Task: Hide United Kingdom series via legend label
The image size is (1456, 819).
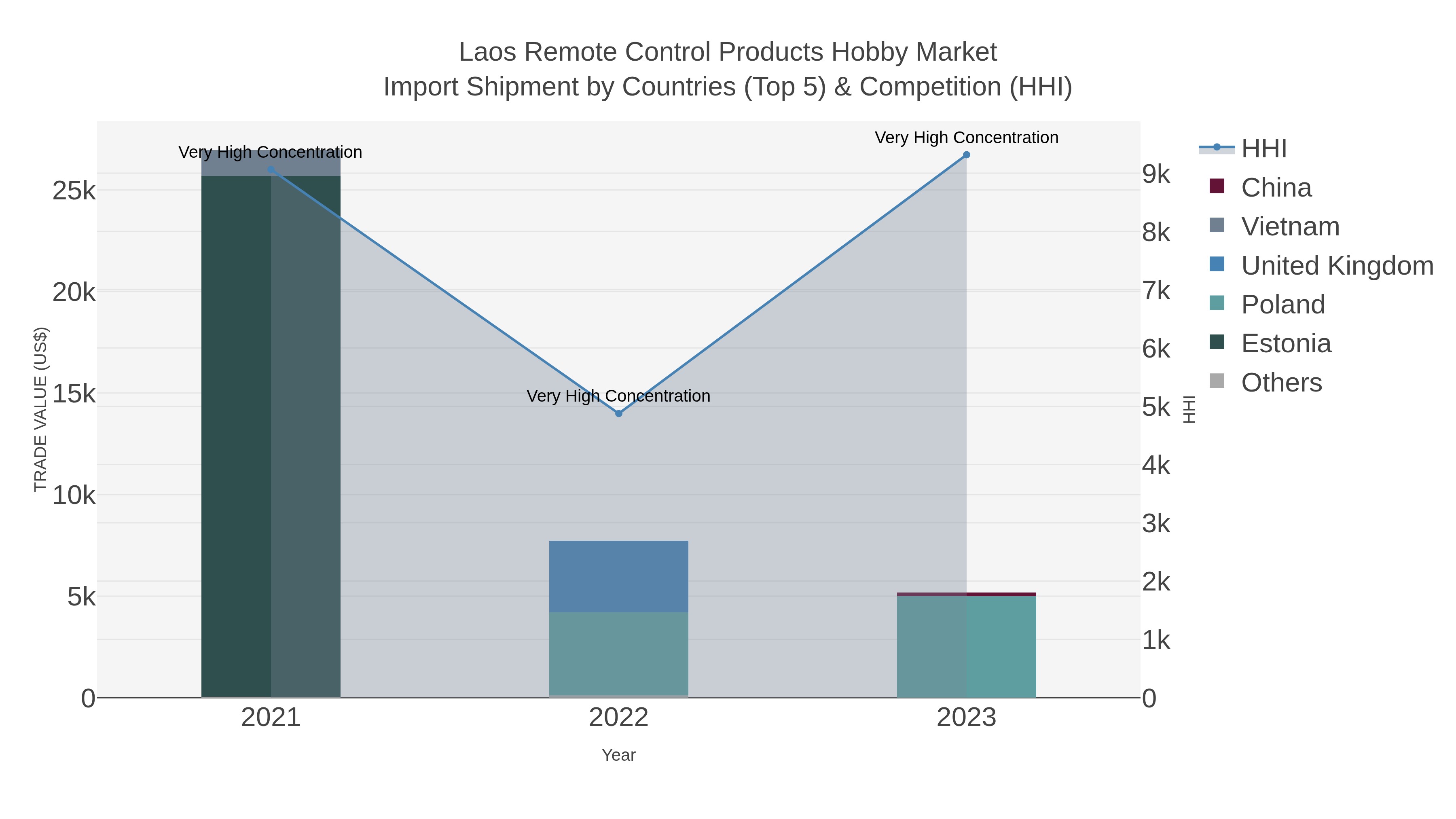Action: click(1337, 266)
